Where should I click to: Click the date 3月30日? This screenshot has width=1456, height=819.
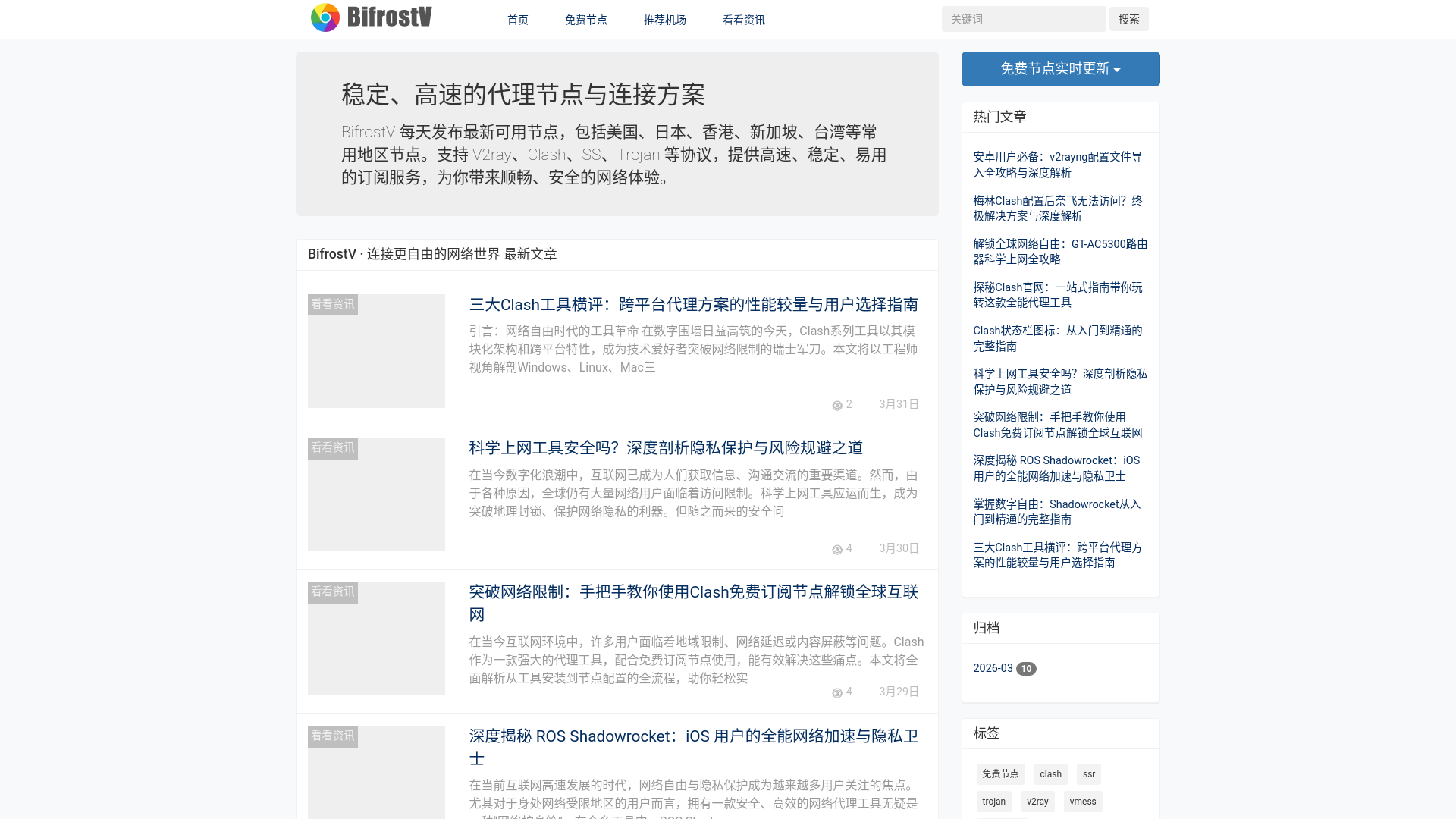[x=899, y=548]
